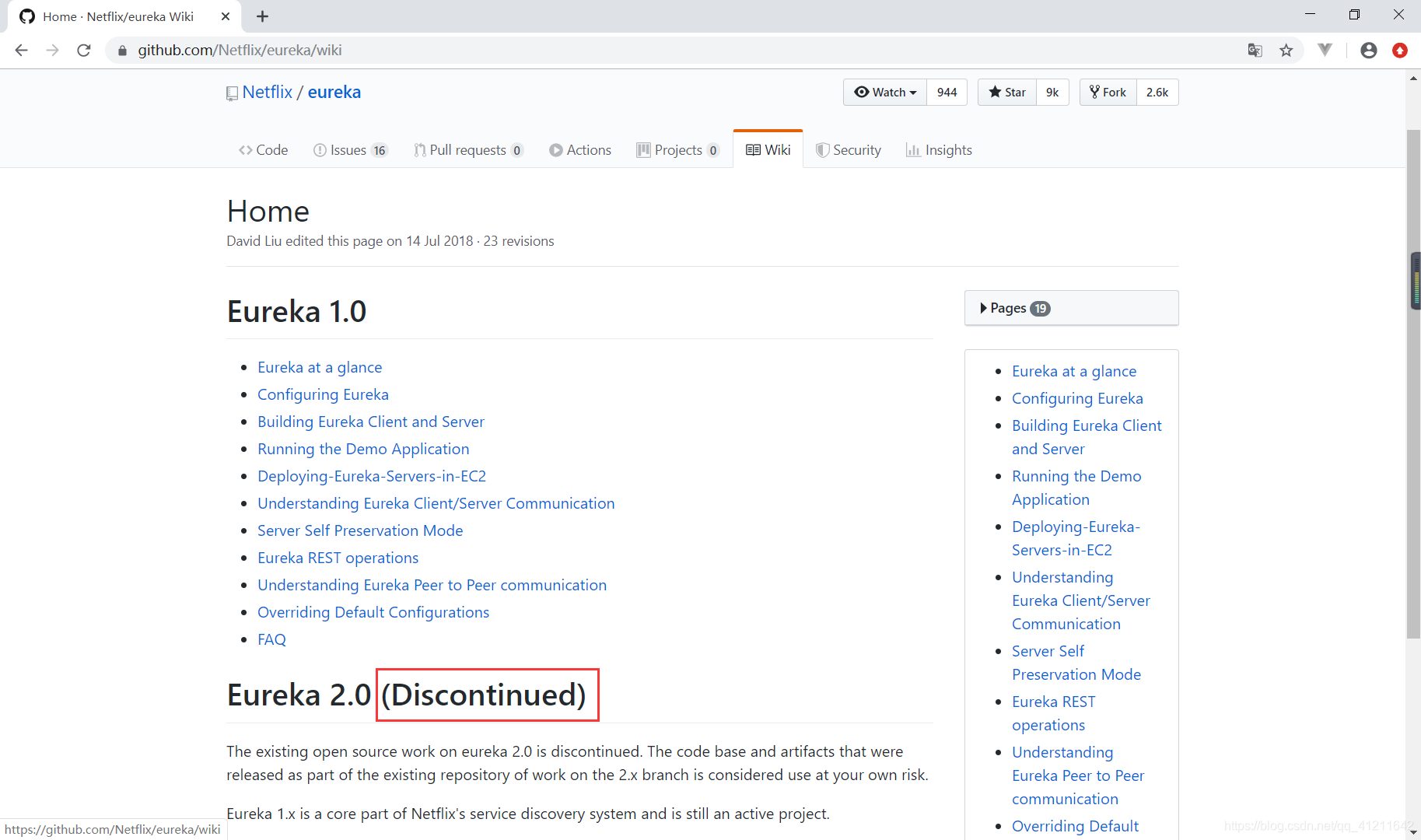The height and width of the screenshot is (840, 1421).
Task: Switch to the Issues tab
Action: (350, 150)
